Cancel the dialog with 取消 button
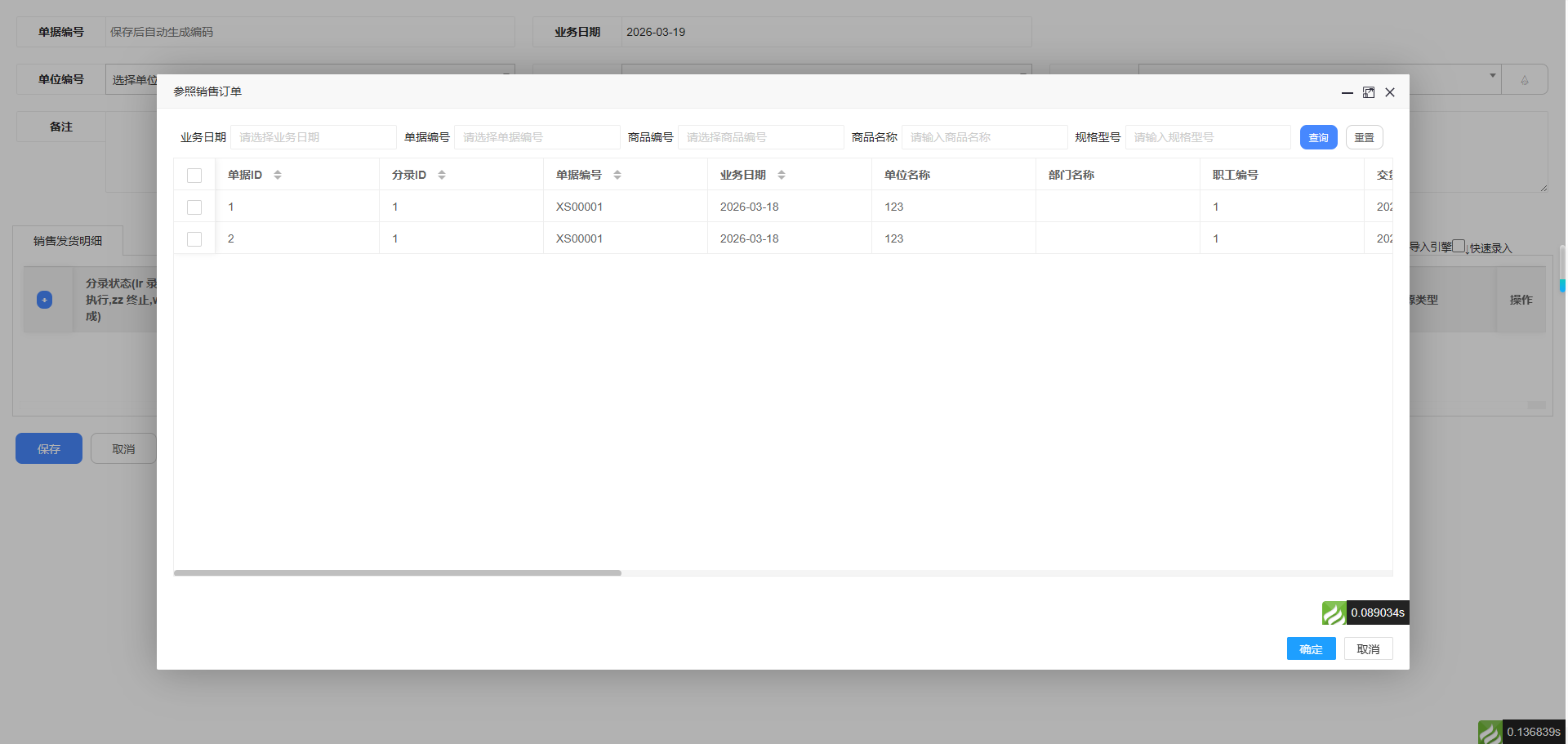 click(1368, 649)
